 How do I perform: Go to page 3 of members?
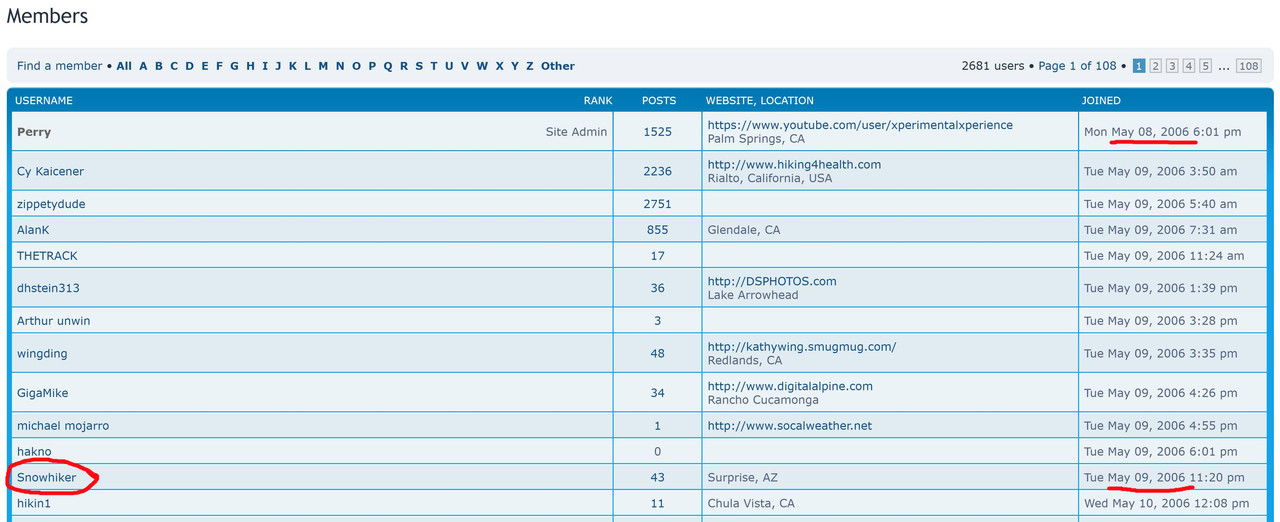click(1172, 66)
